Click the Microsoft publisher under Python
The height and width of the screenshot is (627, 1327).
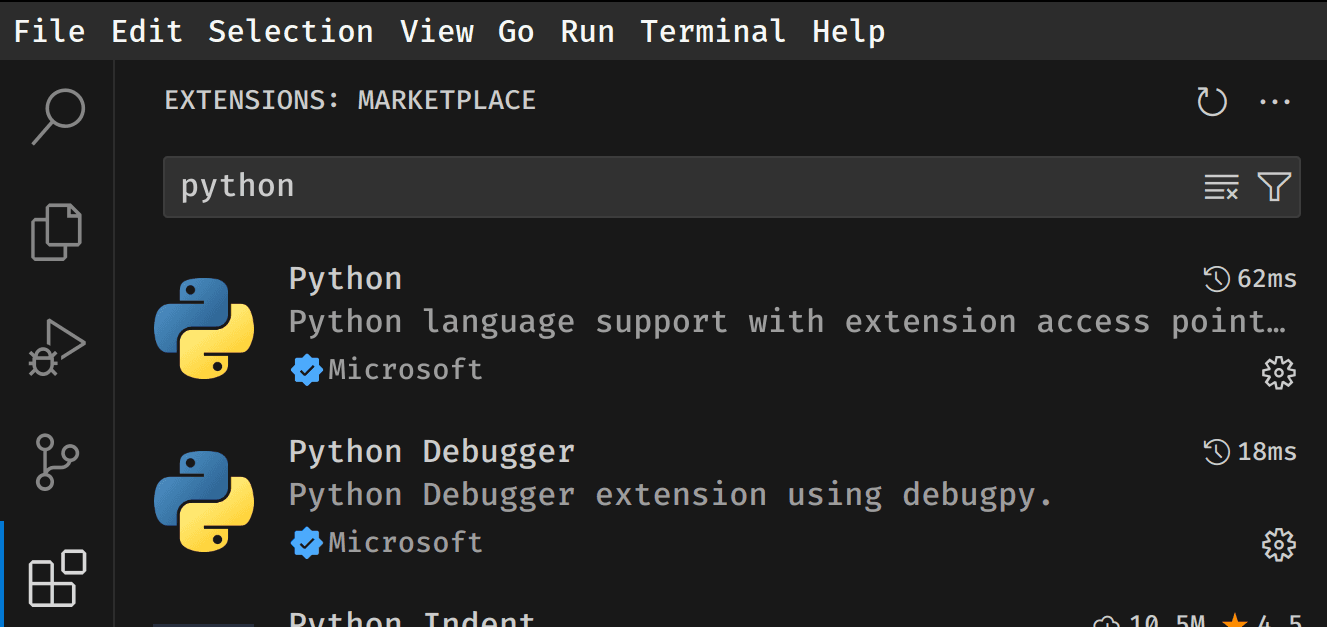405,370
